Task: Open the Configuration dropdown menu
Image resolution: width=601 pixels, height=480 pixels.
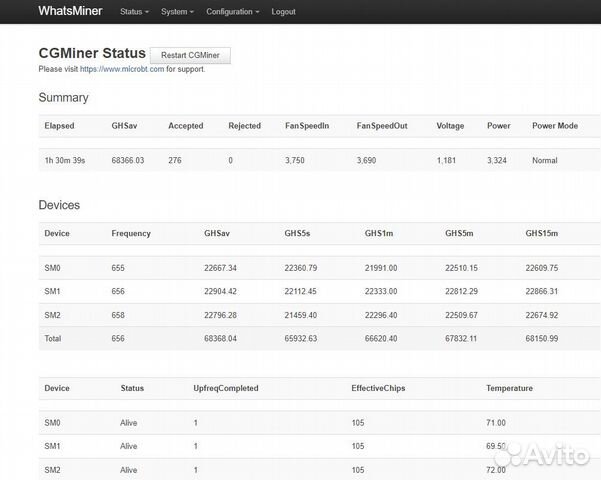Action: (233, 12)
